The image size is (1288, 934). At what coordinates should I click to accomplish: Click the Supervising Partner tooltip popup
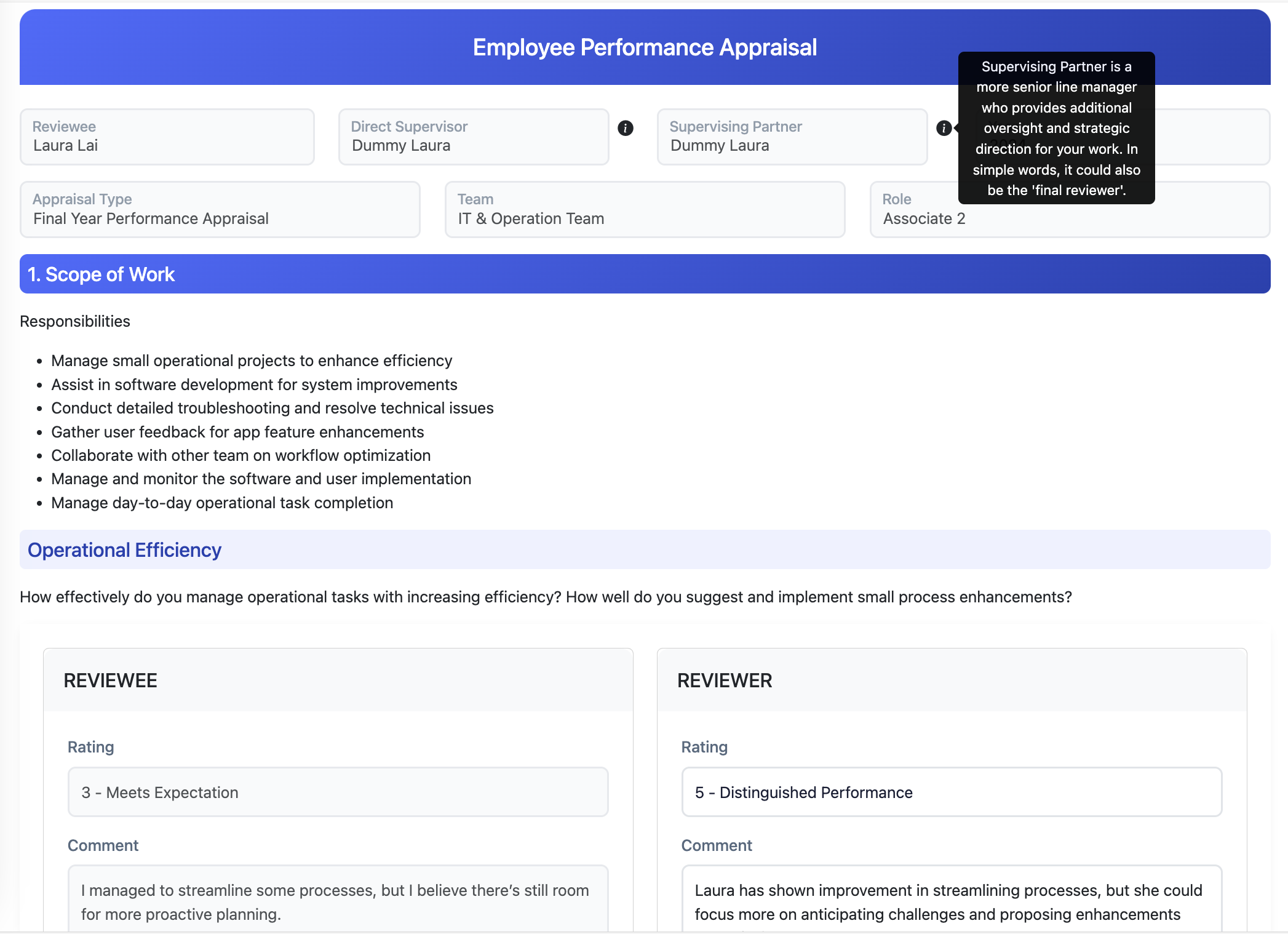coord(1055,128)
